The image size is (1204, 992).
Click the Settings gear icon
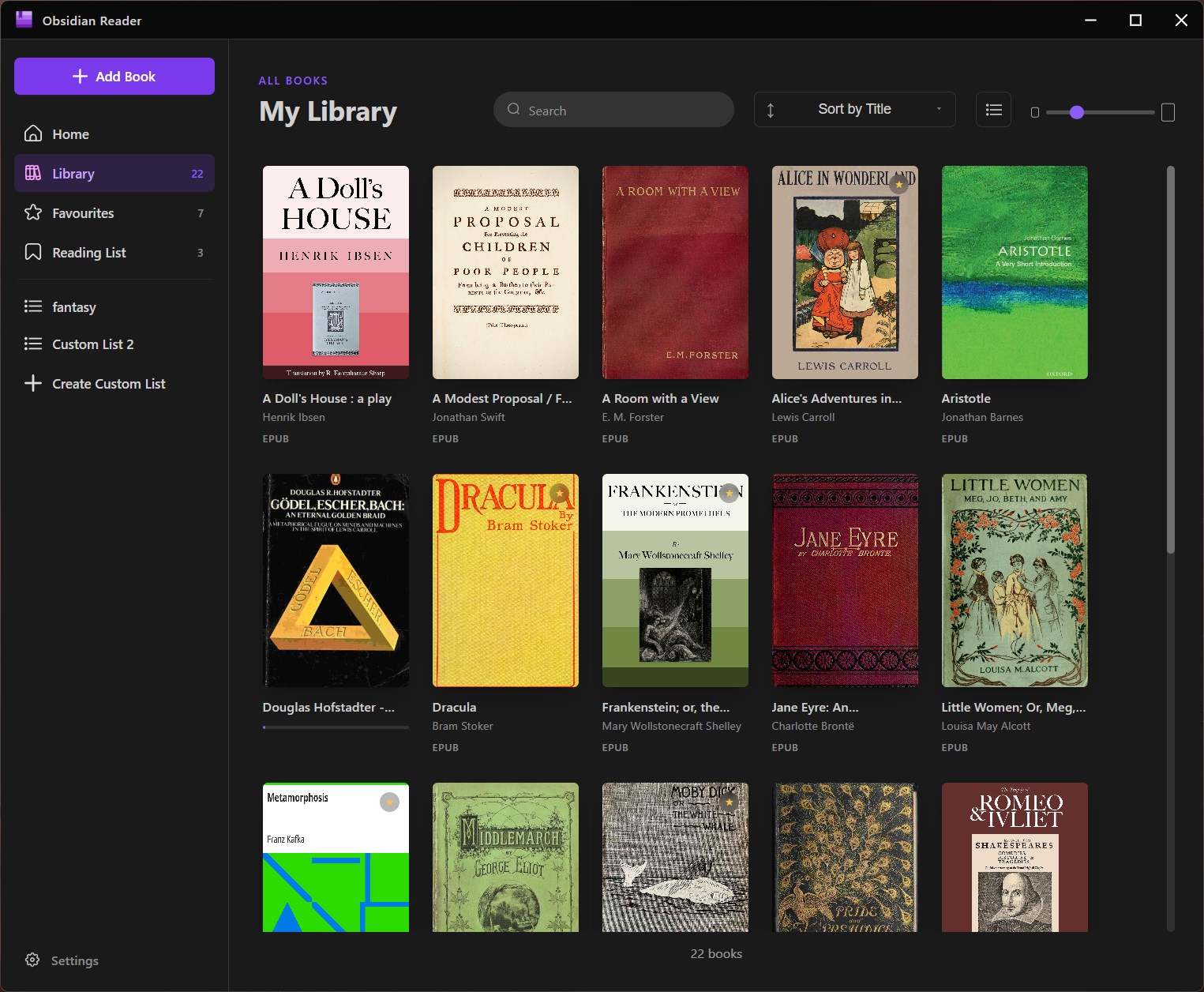32,960
